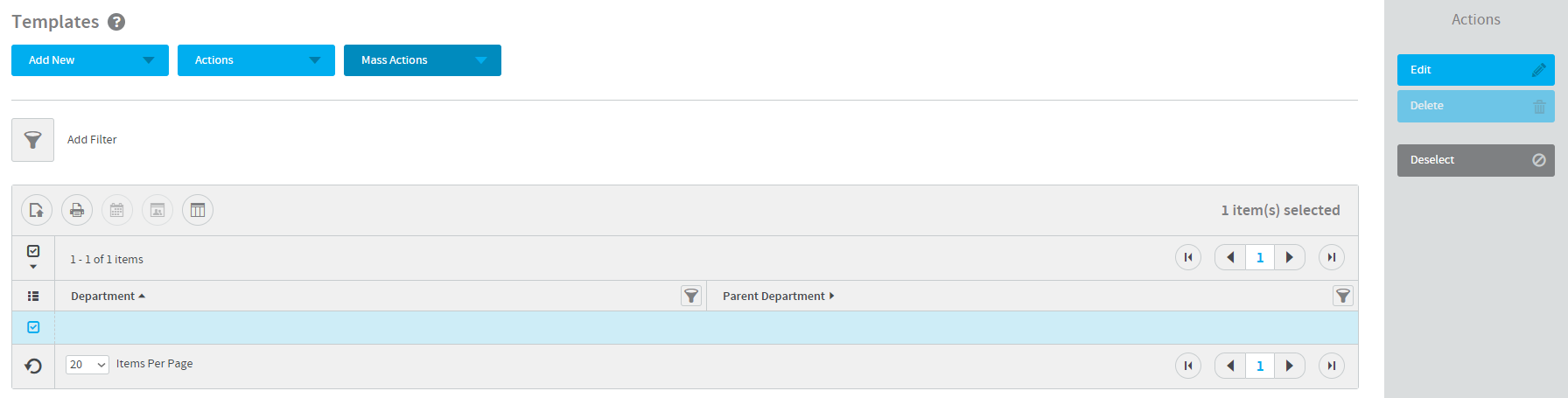Click the grid list view icon
This screenshot has width=1568, height=398.
tap(33, 296)
